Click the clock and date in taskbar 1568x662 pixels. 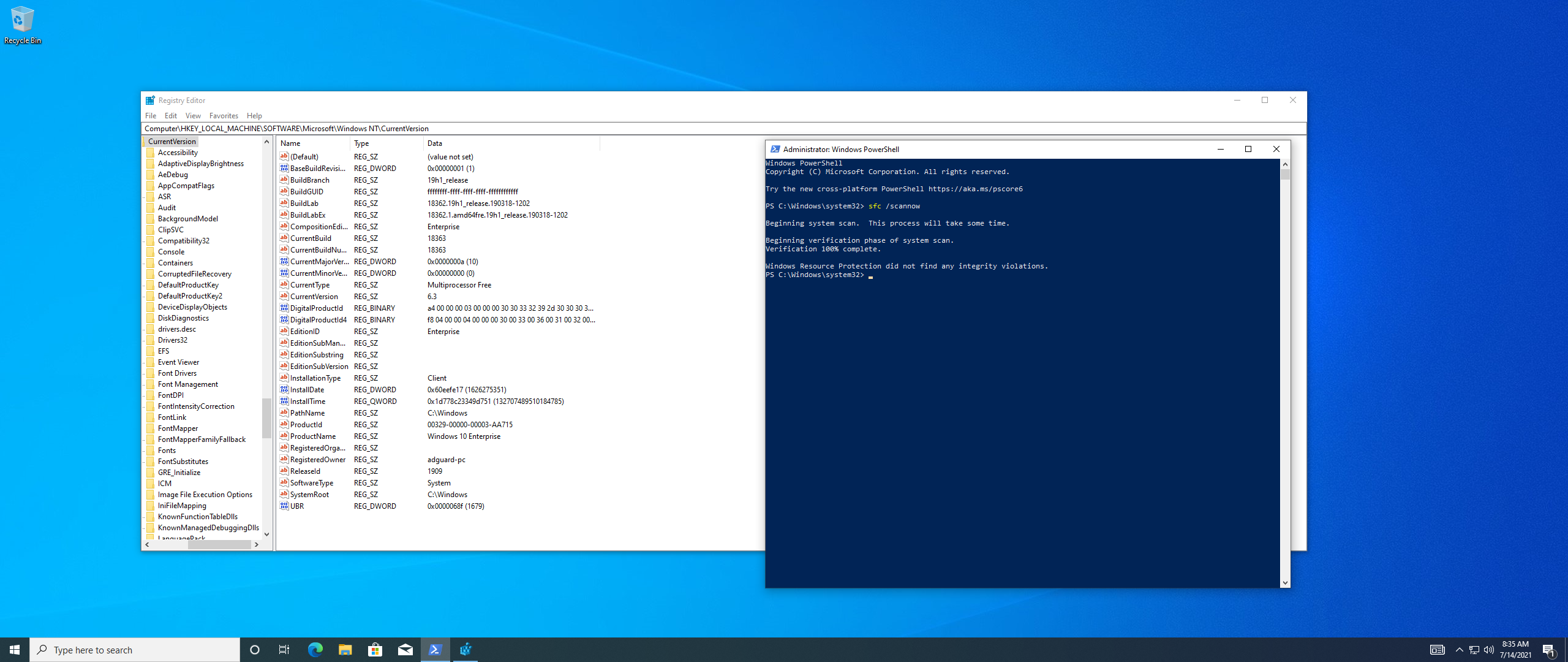point(1515,650)
